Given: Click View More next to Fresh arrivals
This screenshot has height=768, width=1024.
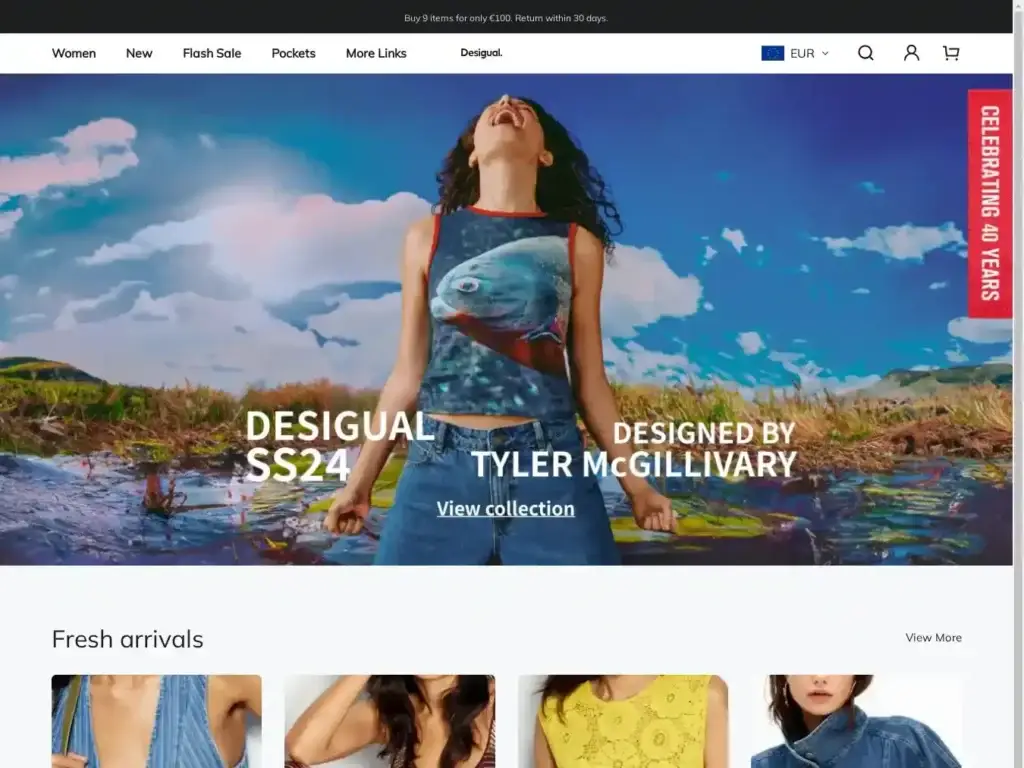Looking at the screenshot, I should (933, 637).
